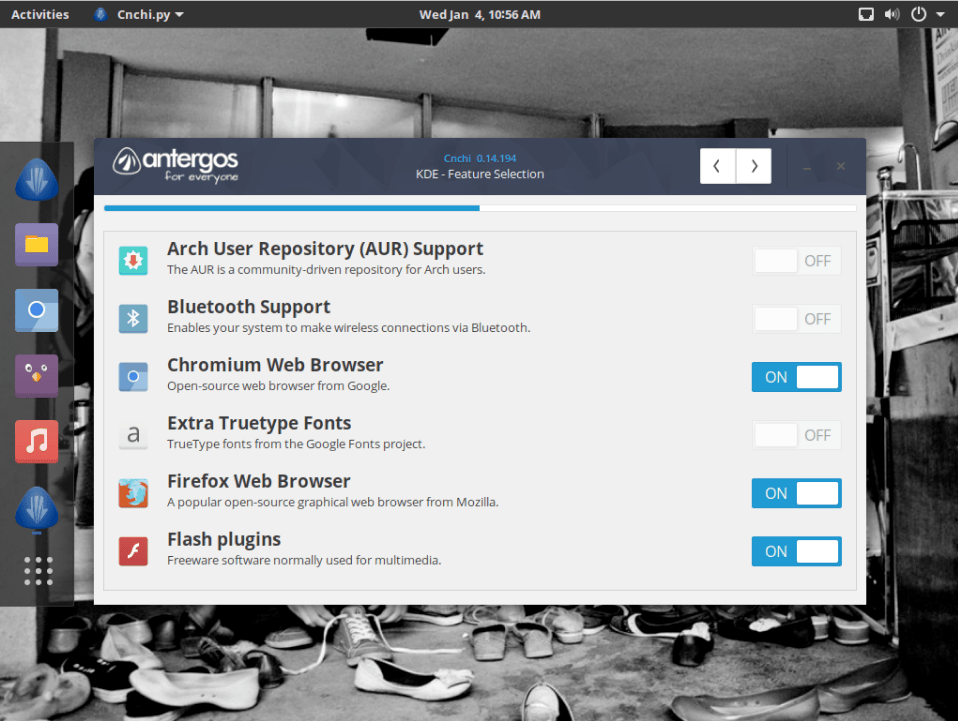Click the Extra Truetype Fonts icon
The width and height of the screenshot is (958, 721).
(133, 435)
